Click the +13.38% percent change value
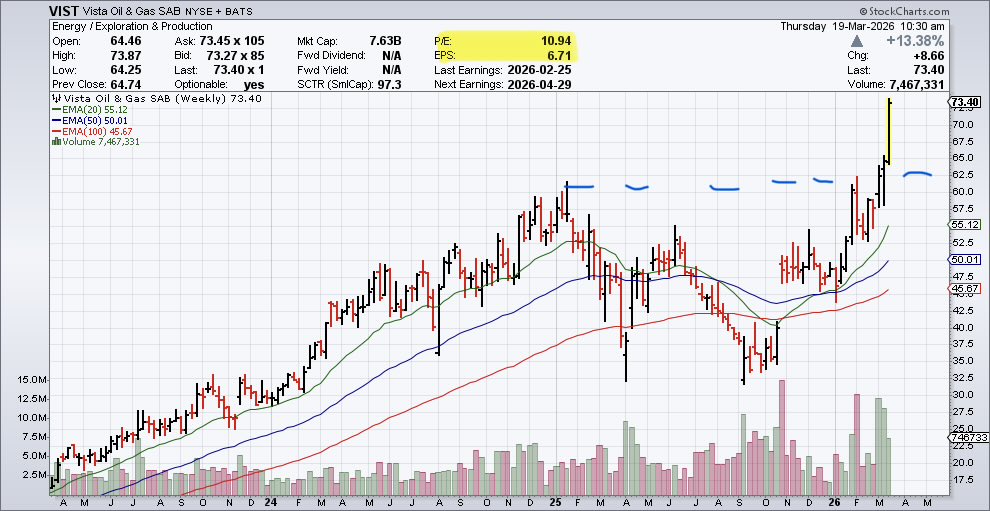Screen dimensions: 990x511 point(914,41)
